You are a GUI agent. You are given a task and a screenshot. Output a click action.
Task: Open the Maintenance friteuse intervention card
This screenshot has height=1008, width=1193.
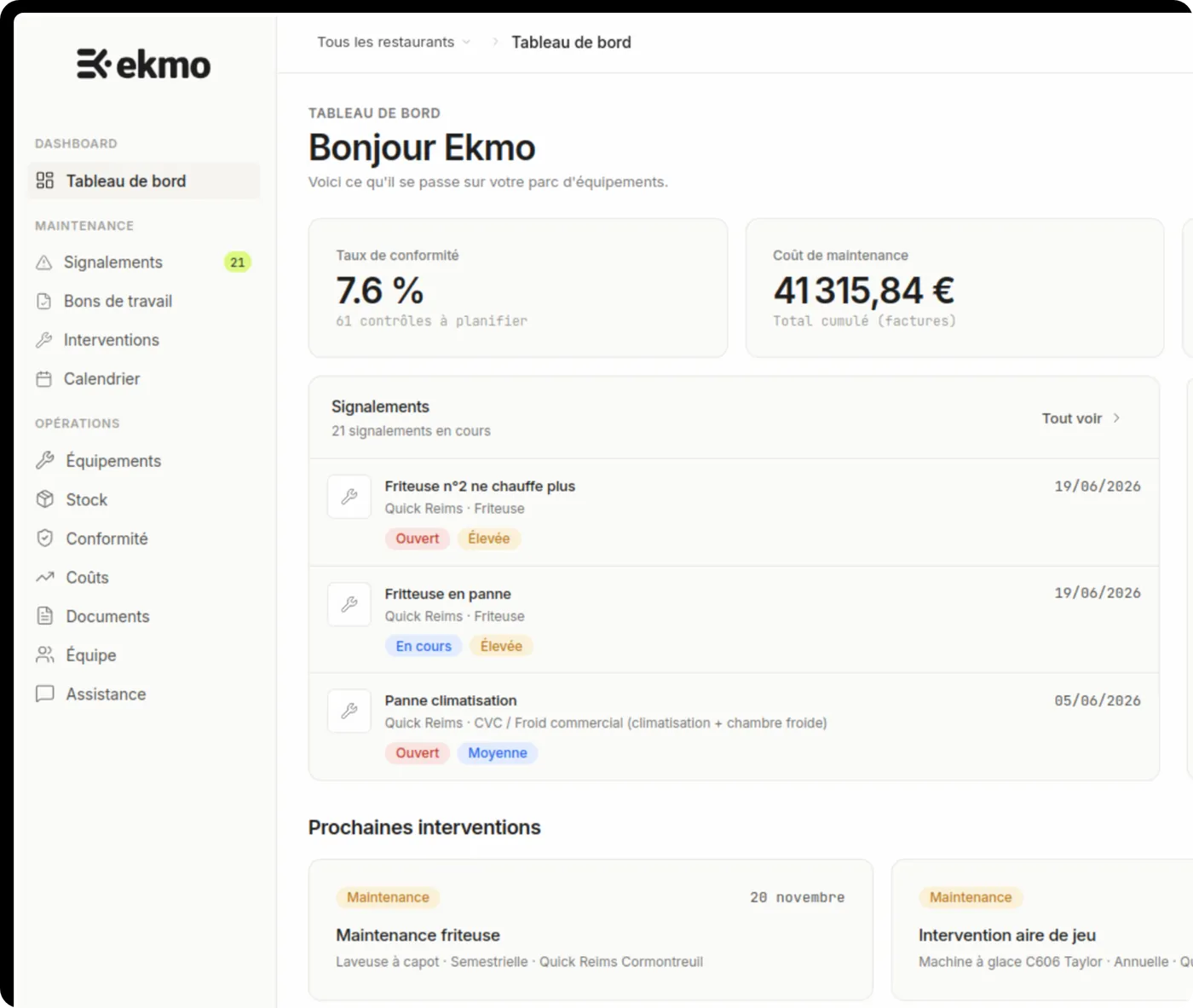pos(591,930)
